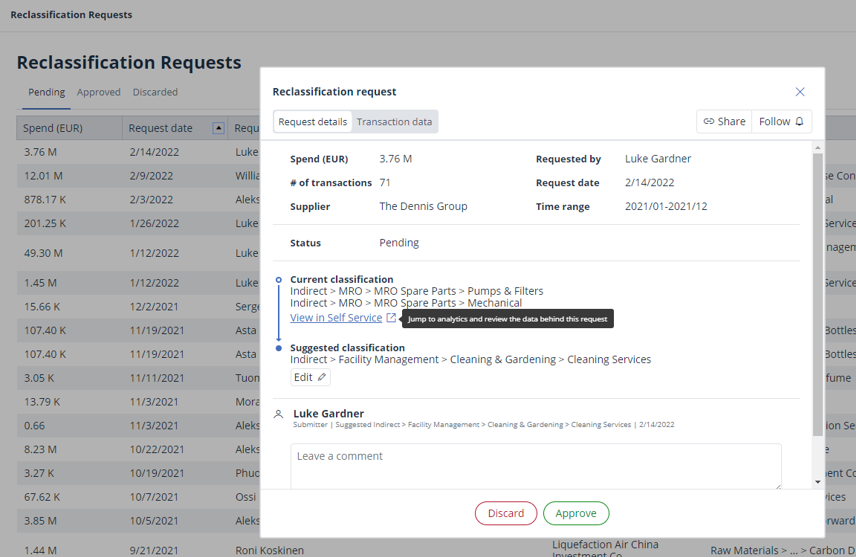Viewport: 856px width, 557px height.
Task: Click the Luke Gardner submitter avatar icon
Action: pos(279,414)
